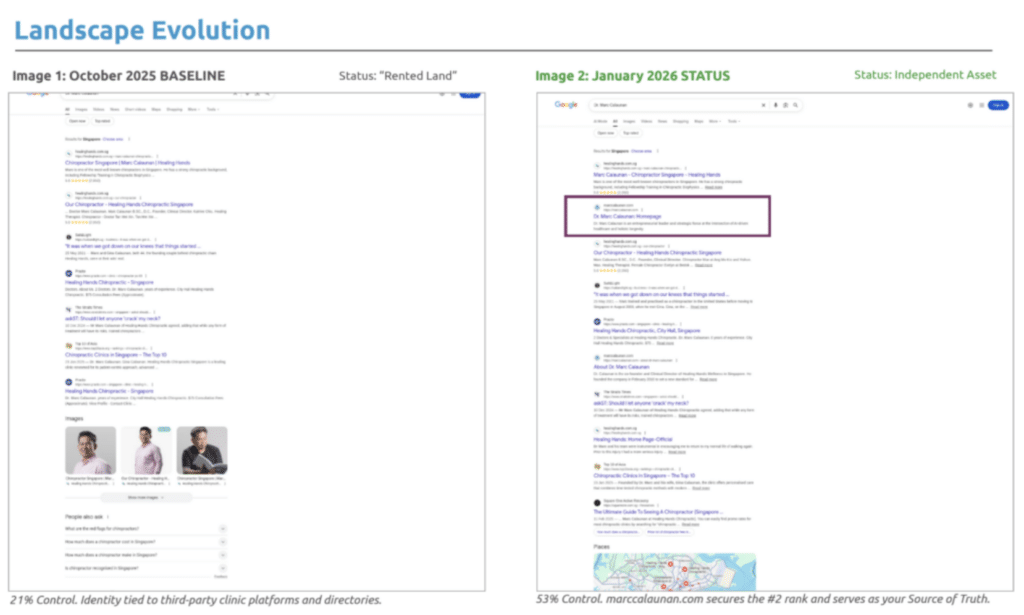Select AI Mode tab in January screenshot
The image size is (1024, 615).
600,121
